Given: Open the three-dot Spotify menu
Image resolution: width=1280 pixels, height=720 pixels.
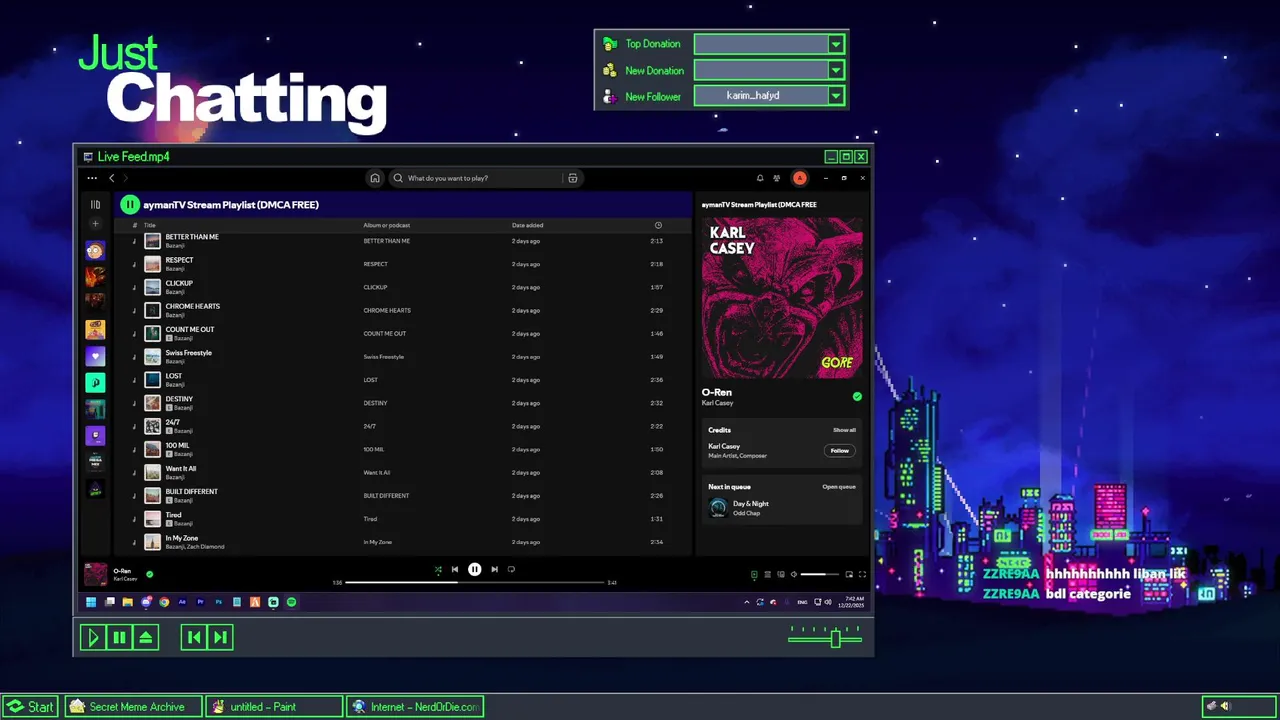Looking at the screenshot, I should coord(92,178).
